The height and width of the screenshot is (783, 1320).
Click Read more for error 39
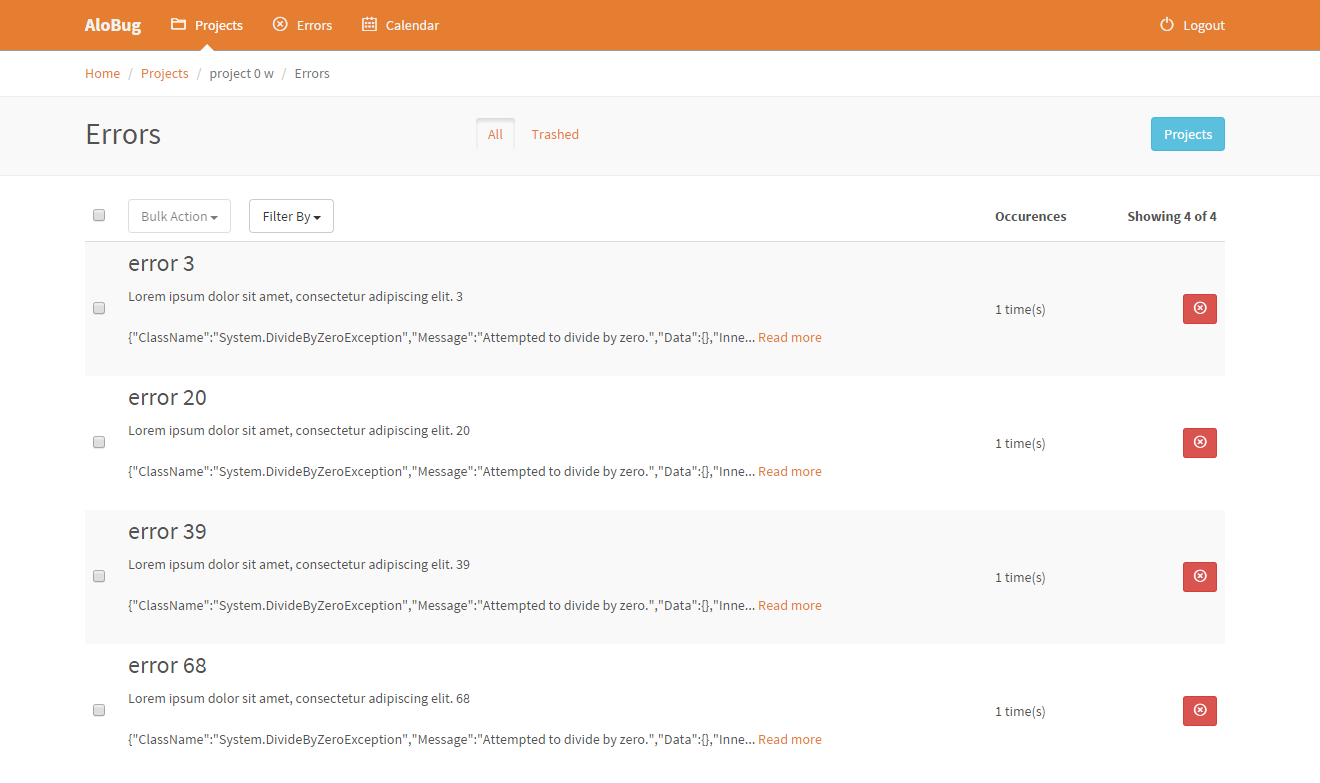point(790,605)
